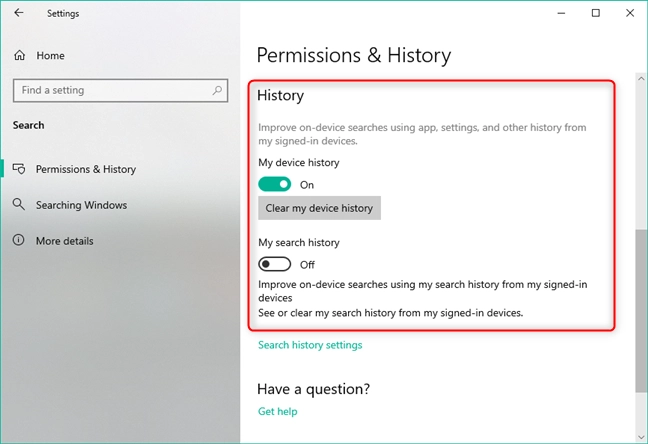Click the My device history label
Image resolution: width=648 pixels, height=444 pixels.
299,162
